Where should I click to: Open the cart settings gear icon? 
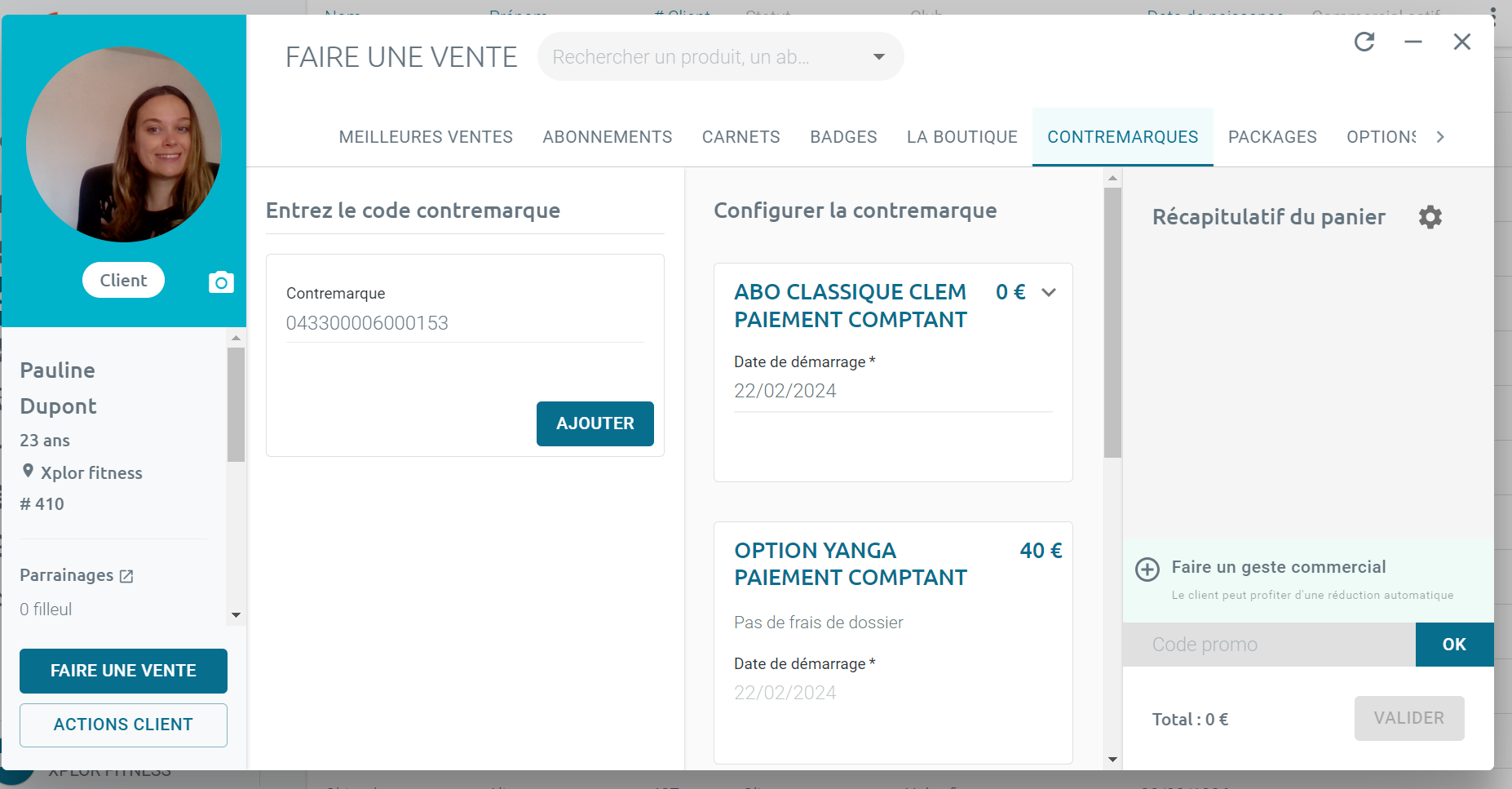pyautogui.click(x=1430, y=216)
